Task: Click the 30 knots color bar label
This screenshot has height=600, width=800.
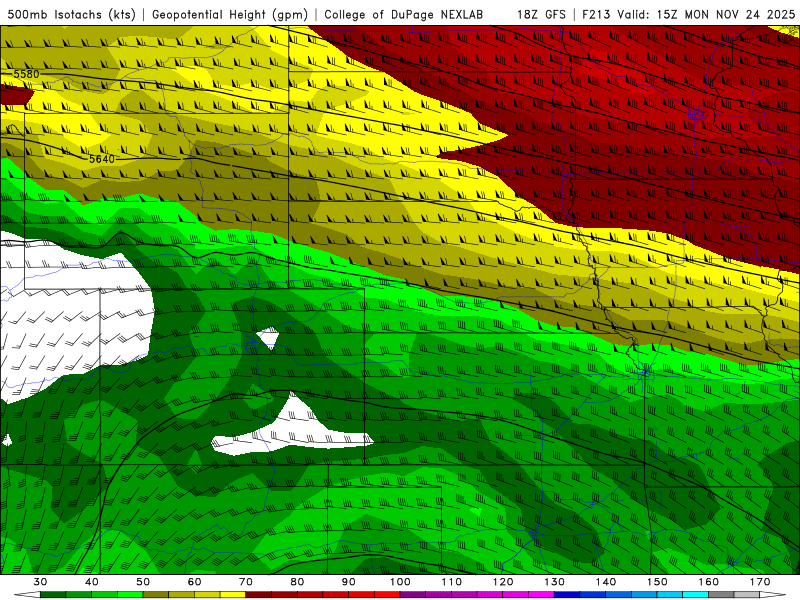Action: (x=40, y=582)
